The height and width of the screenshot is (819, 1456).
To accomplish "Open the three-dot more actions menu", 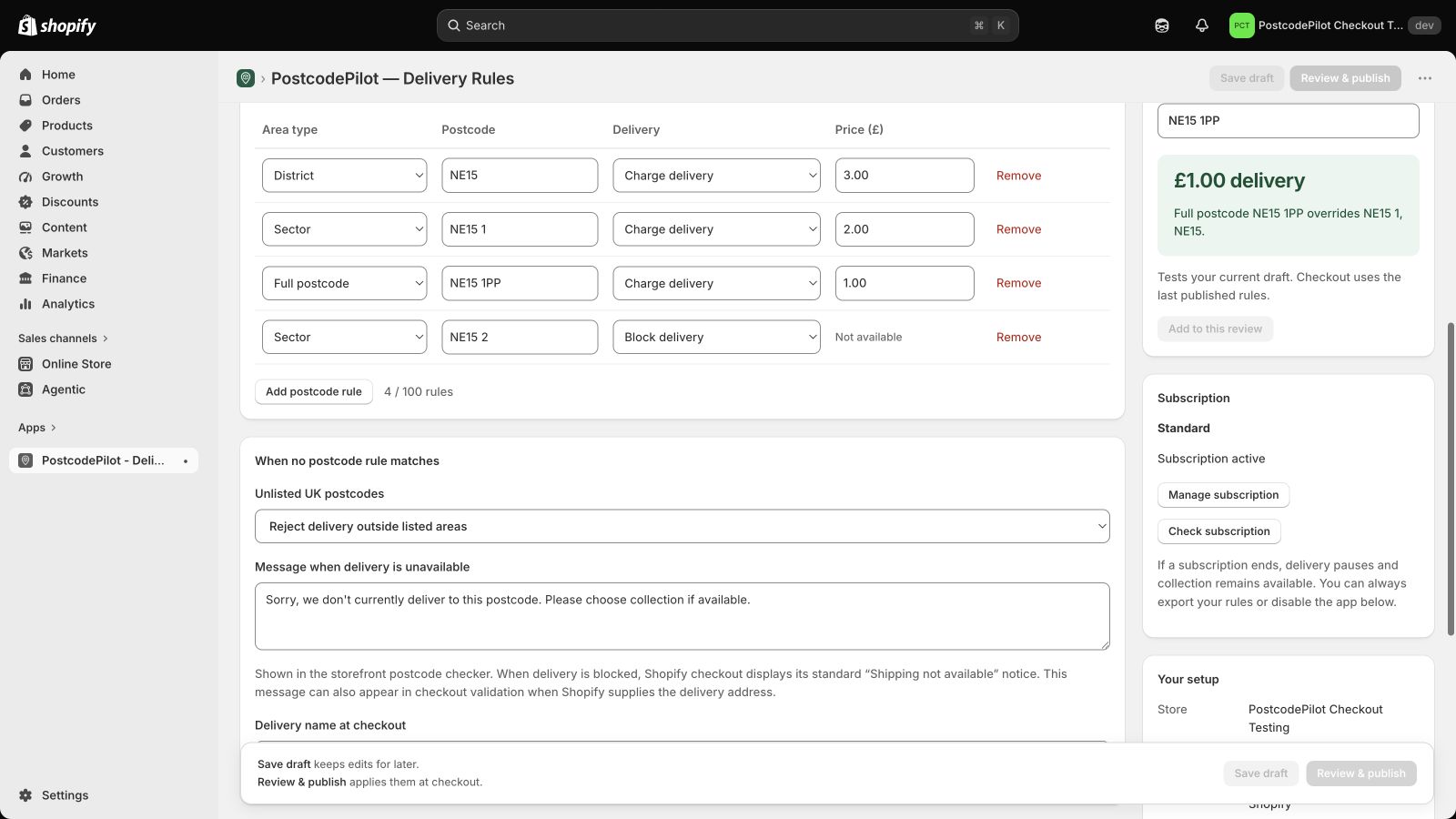I will coord(1425,78).
